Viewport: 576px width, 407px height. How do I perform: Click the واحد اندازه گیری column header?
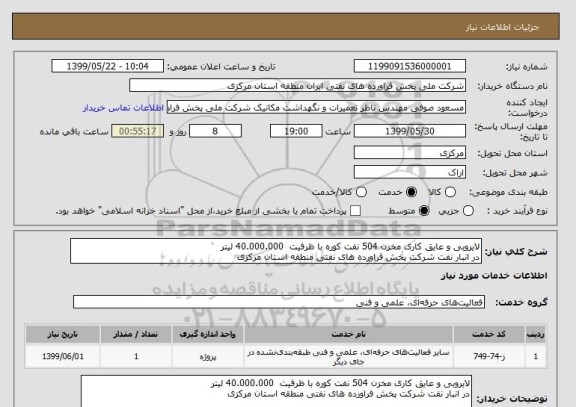pos(208,334)
